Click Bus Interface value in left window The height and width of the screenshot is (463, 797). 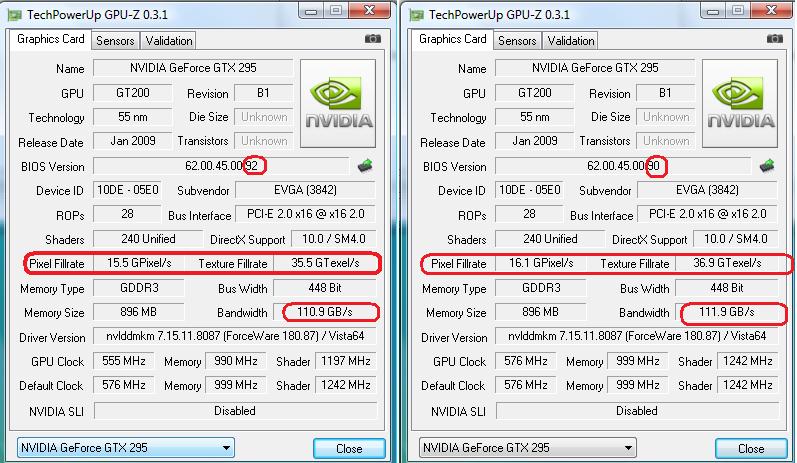(306, 214)
